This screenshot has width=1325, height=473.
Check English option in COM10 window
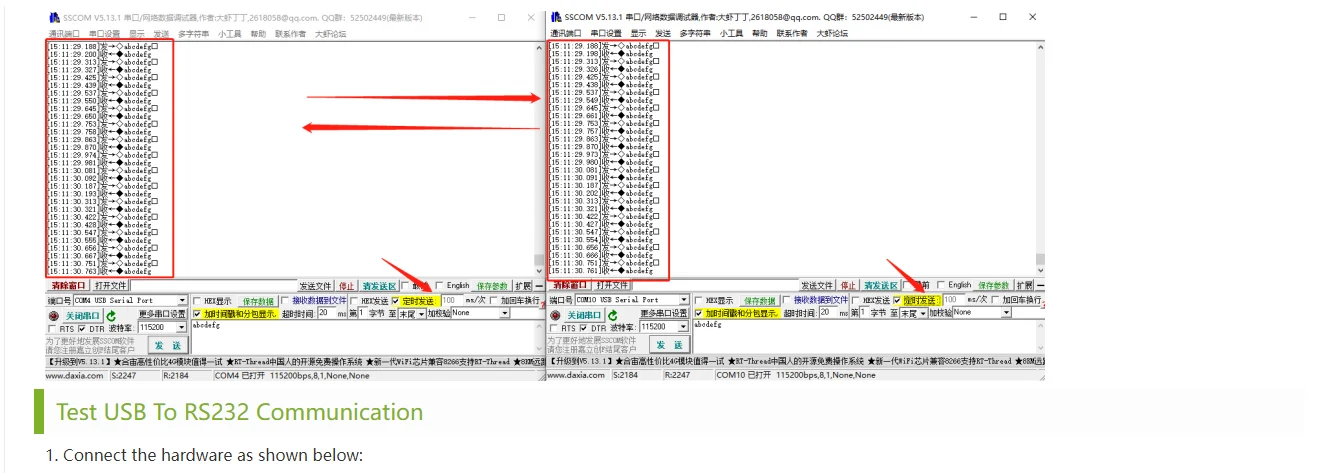click(940, 286)
